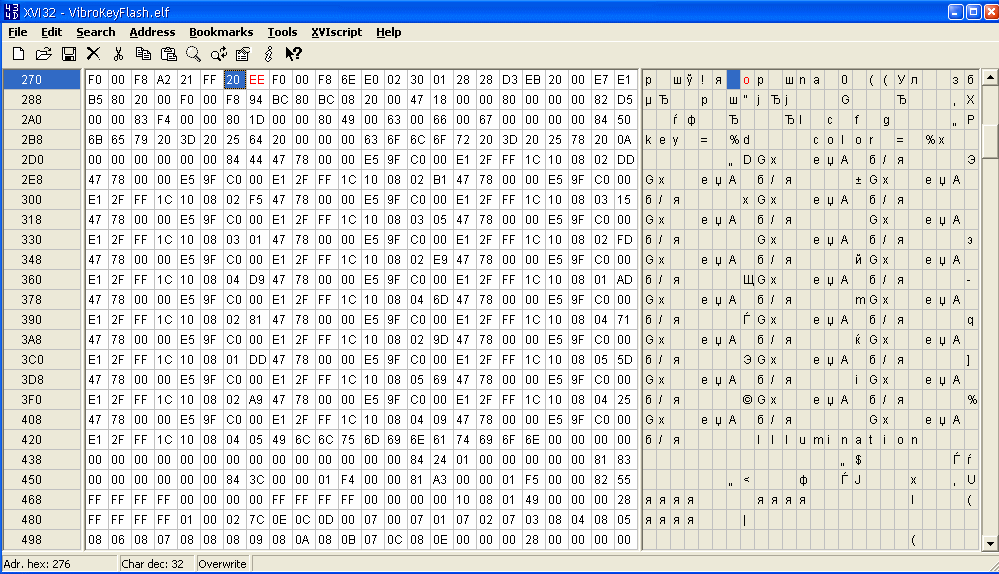Click the Open file folder icon
Screen dimensions: 999x574
[43, 54]
